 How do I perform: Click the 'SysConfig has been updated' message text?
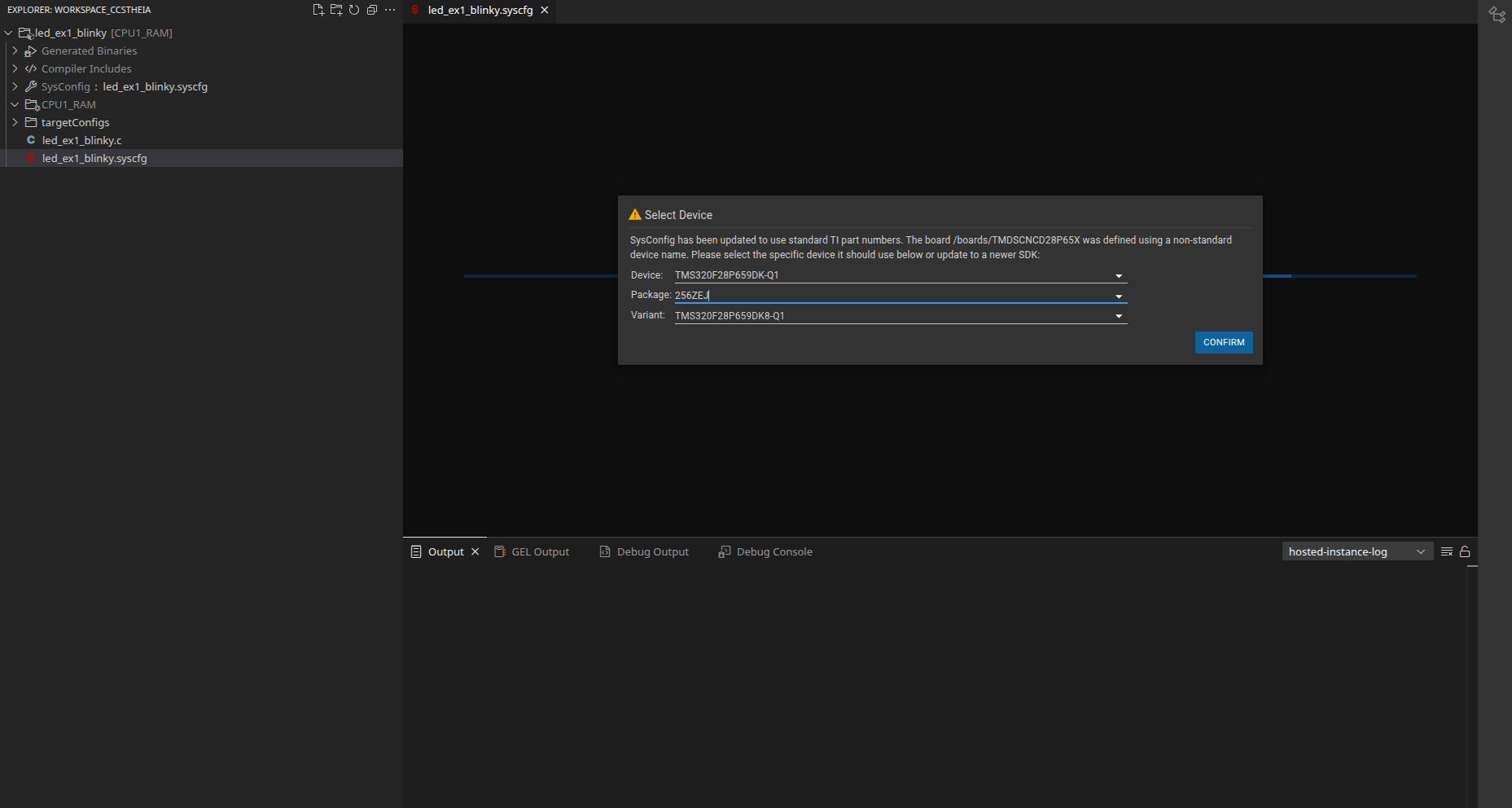coord(931,248)
